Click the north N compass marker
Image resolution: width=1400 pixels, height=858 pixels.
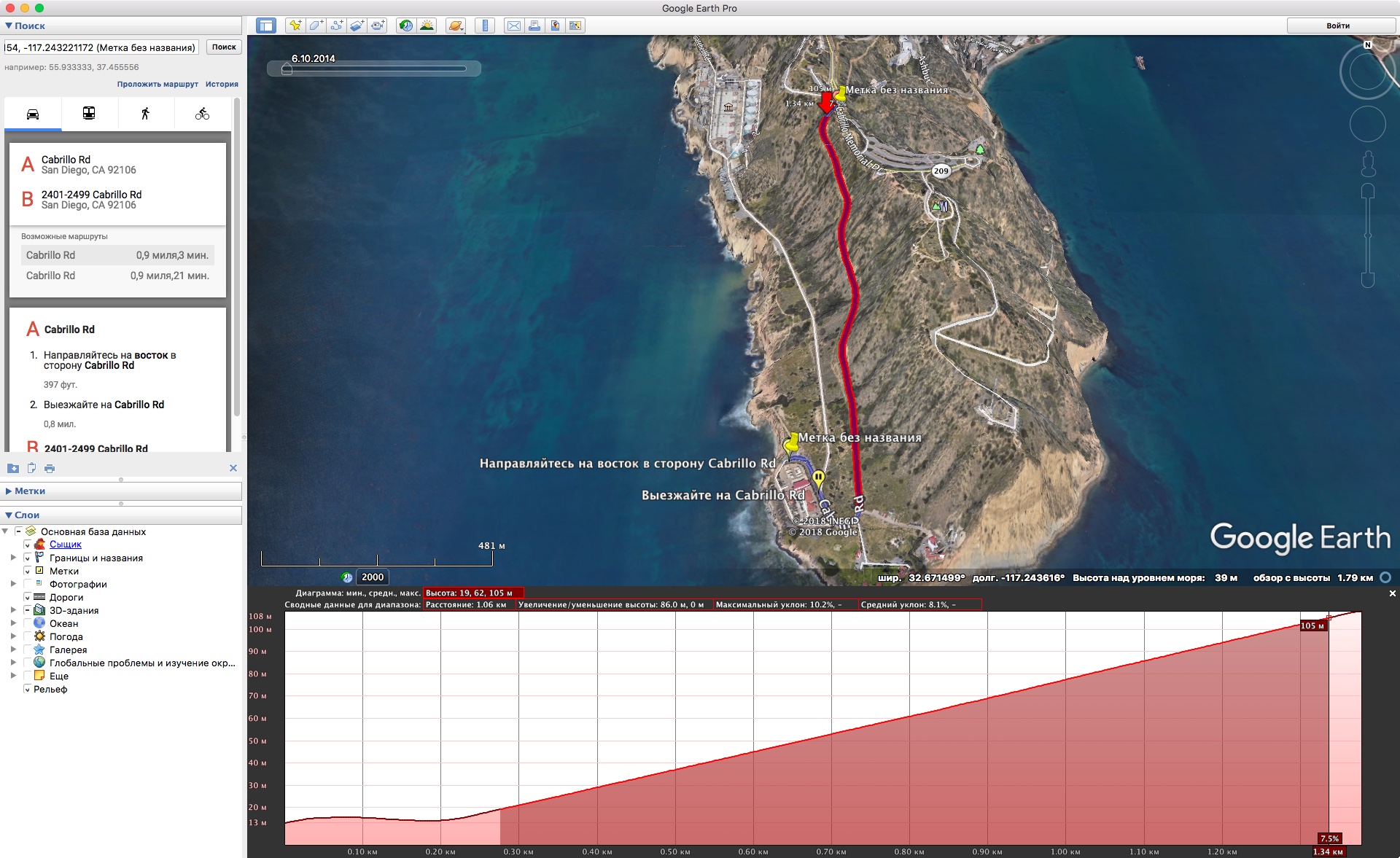1368,45
